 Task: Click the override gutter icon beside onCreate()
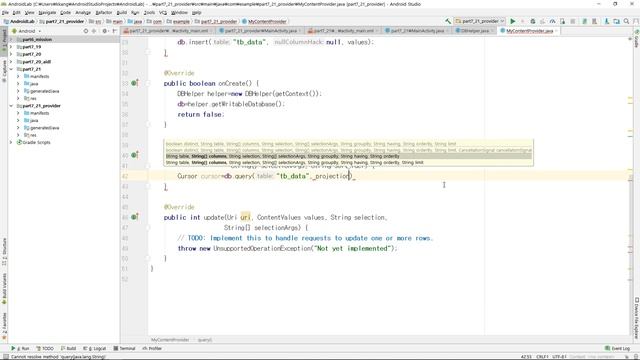coord(134,83)
